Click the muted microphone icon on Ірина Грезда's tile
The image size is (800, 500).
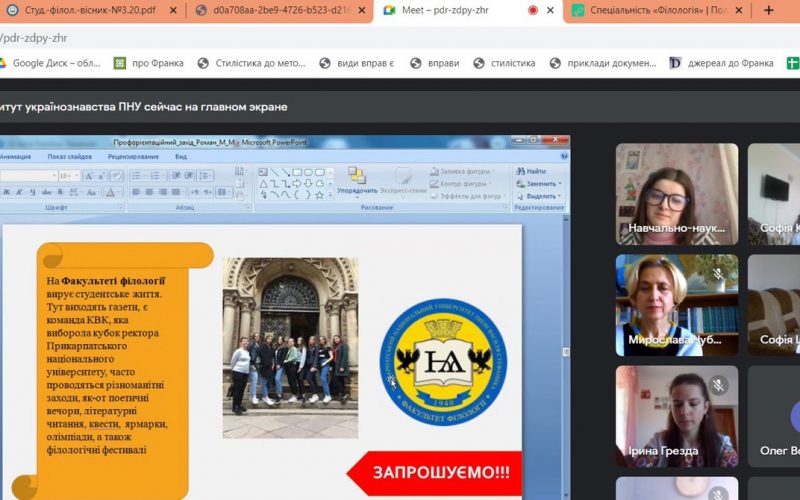point(717,384)
